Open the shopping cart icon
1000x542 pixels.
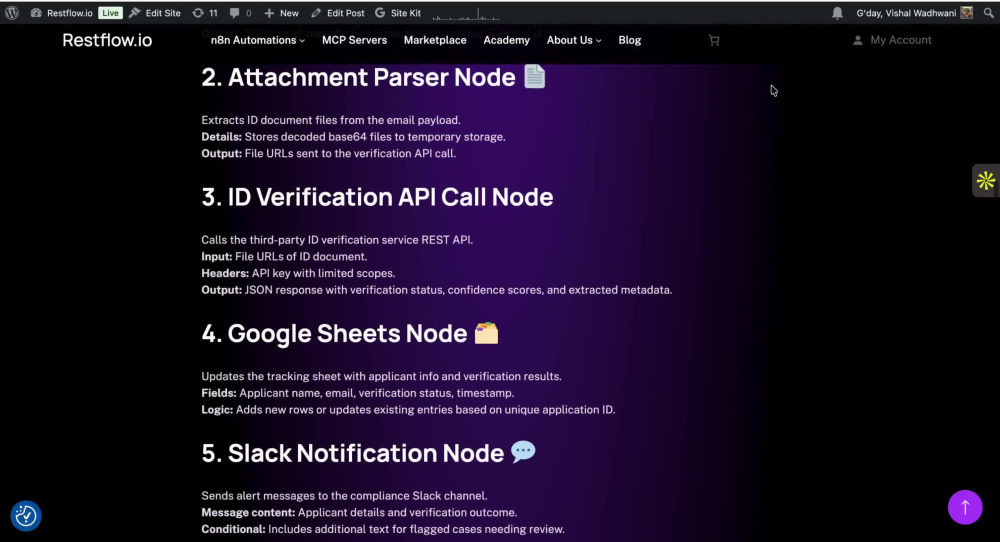coord(714,40)
